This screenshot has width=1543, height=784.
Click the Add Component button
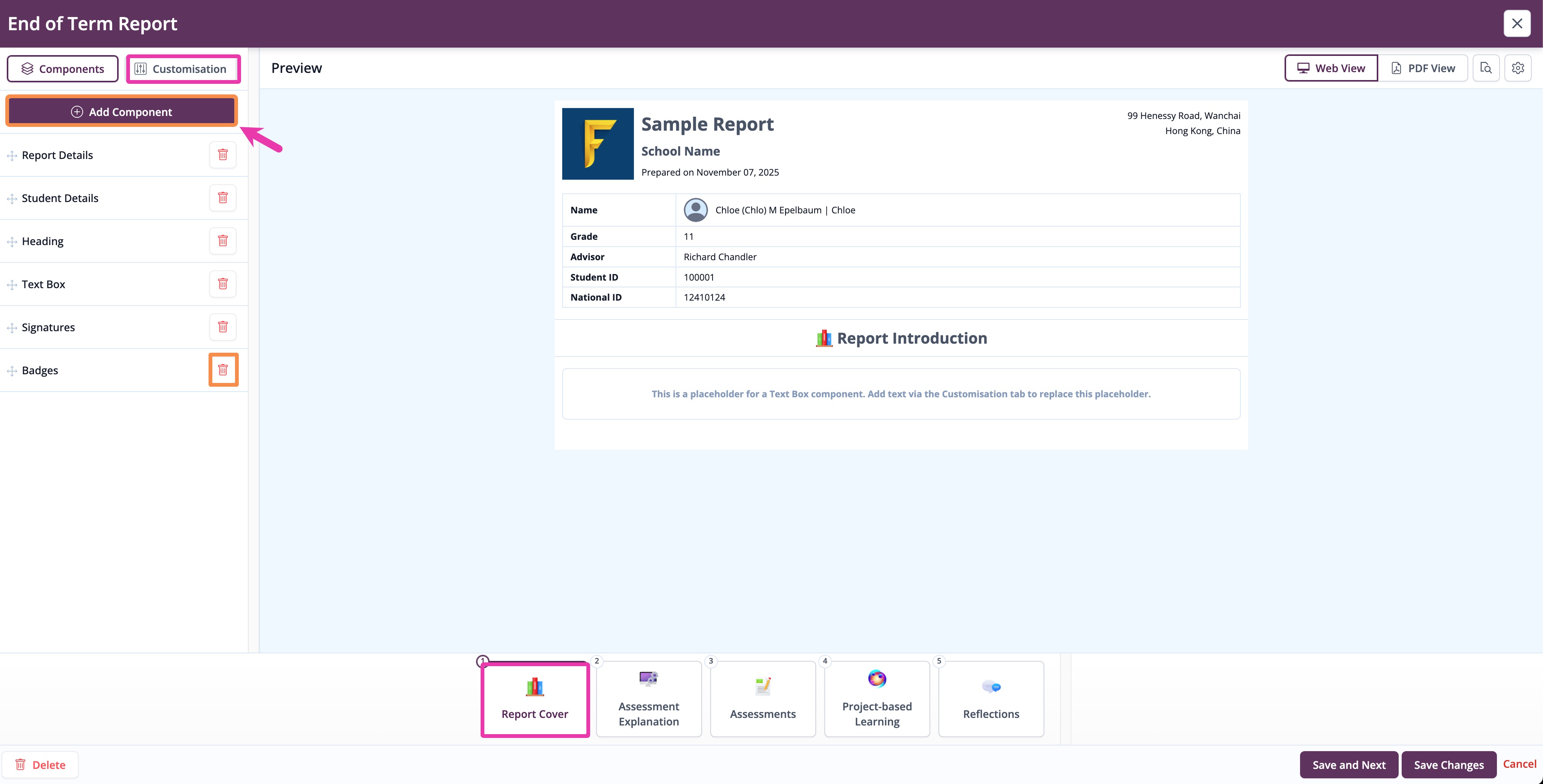(x=121, y=111)
